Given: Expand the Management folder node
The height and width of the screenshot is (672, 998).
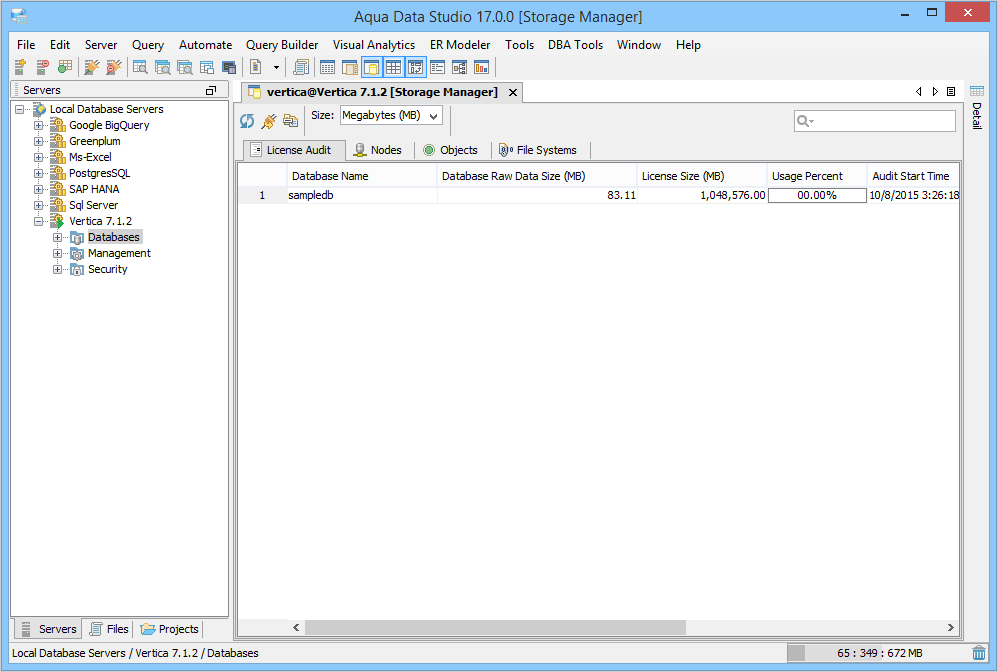Looking at the screenshot, I should click(57, 253).
